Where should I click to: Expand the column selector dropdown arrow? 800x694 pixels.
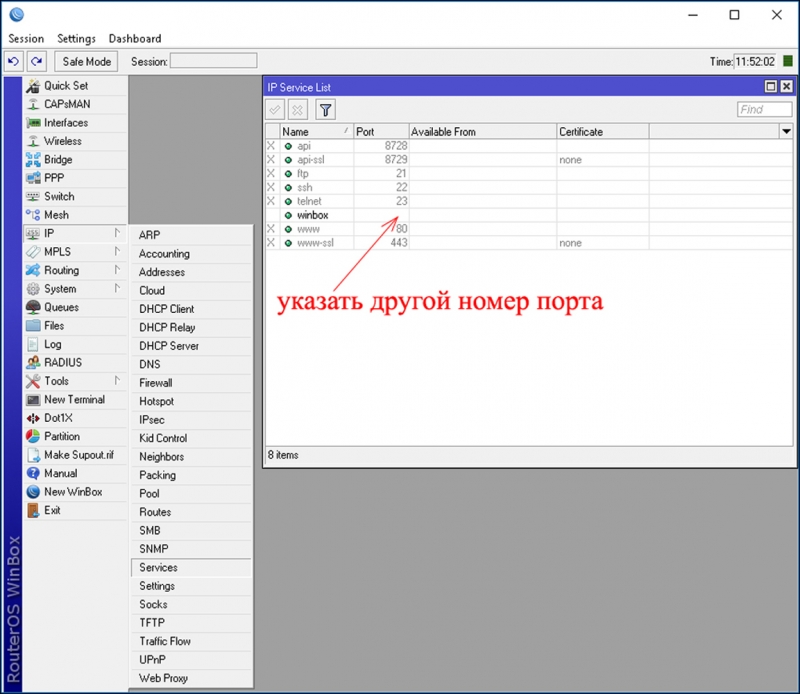click(x=785, y=132)
